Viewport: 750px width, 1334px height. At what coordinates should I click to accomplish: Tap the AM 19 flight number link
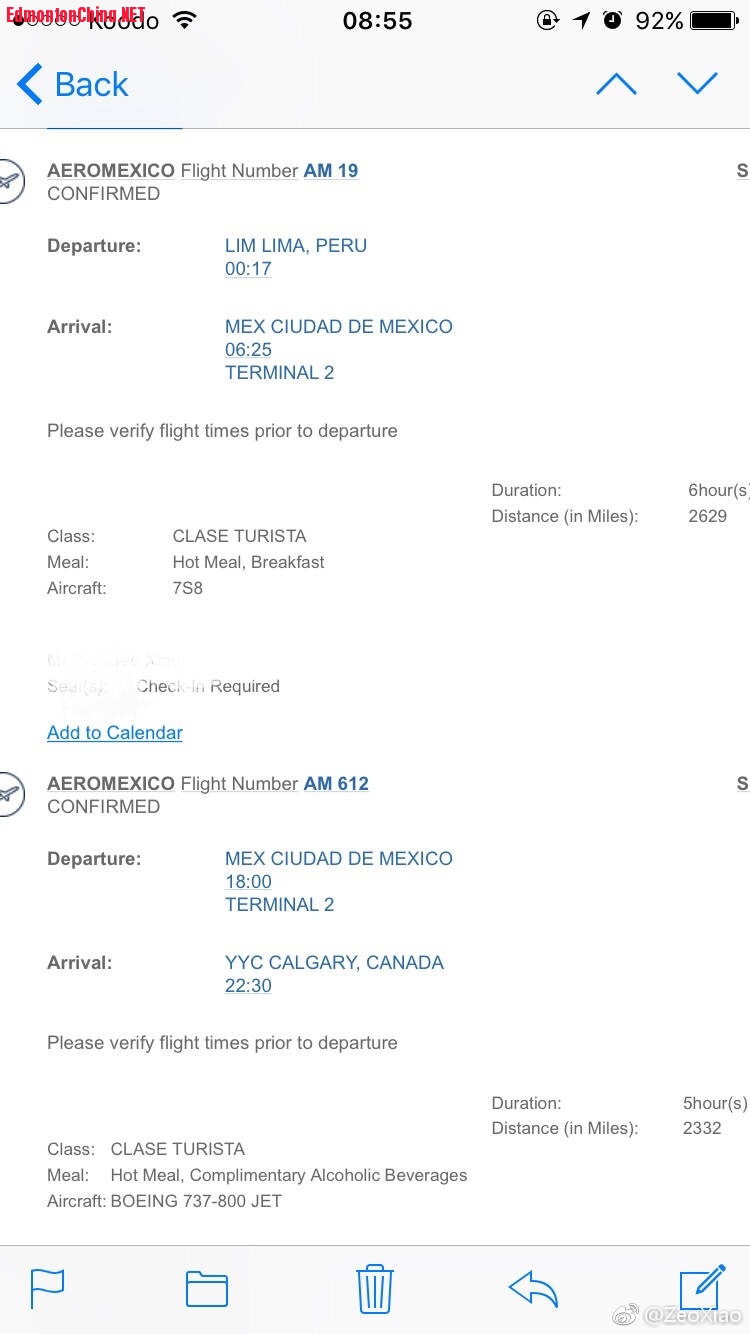331,170
